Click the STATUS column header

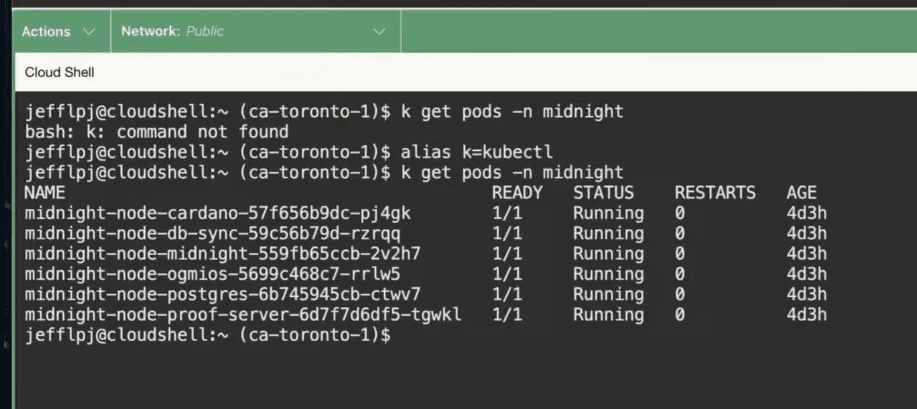603,193
